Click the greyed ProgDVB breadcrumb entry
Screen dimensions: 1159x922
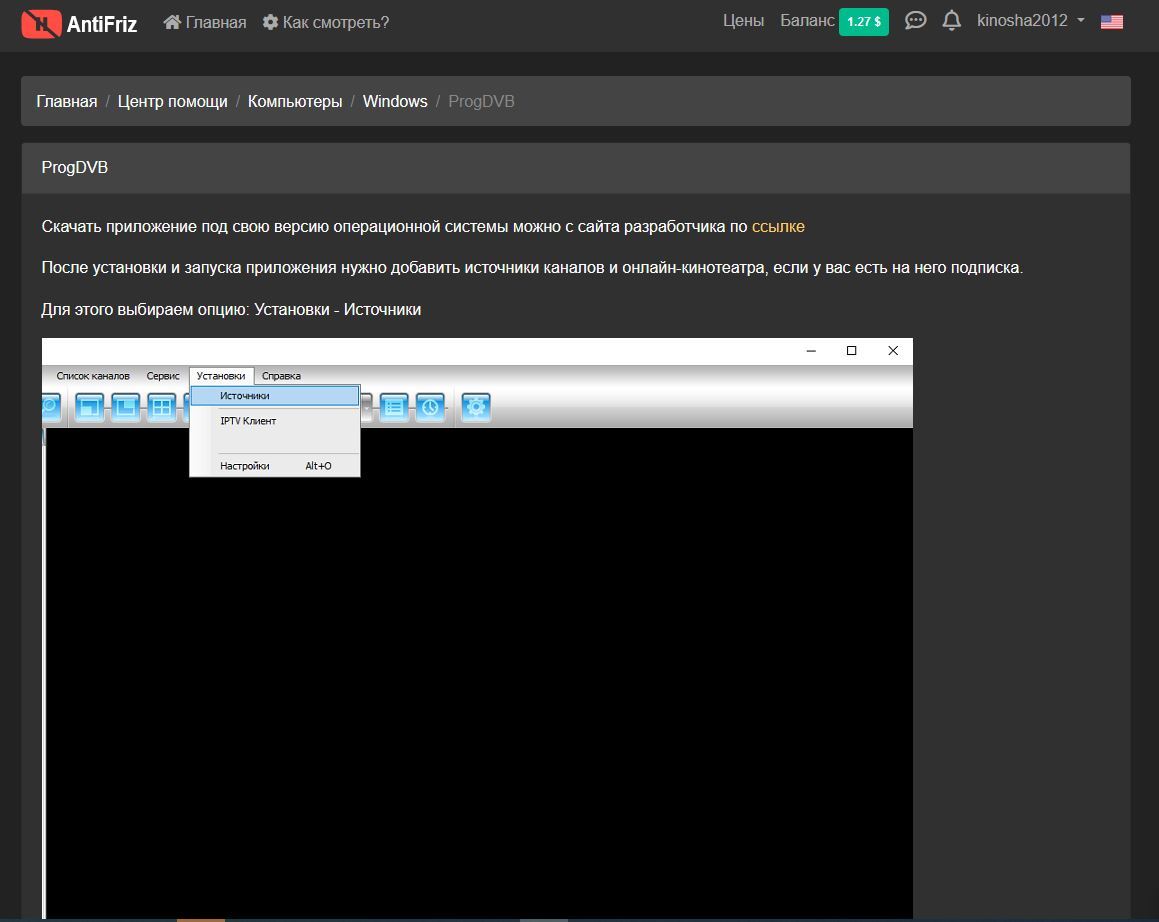[481, 101]
